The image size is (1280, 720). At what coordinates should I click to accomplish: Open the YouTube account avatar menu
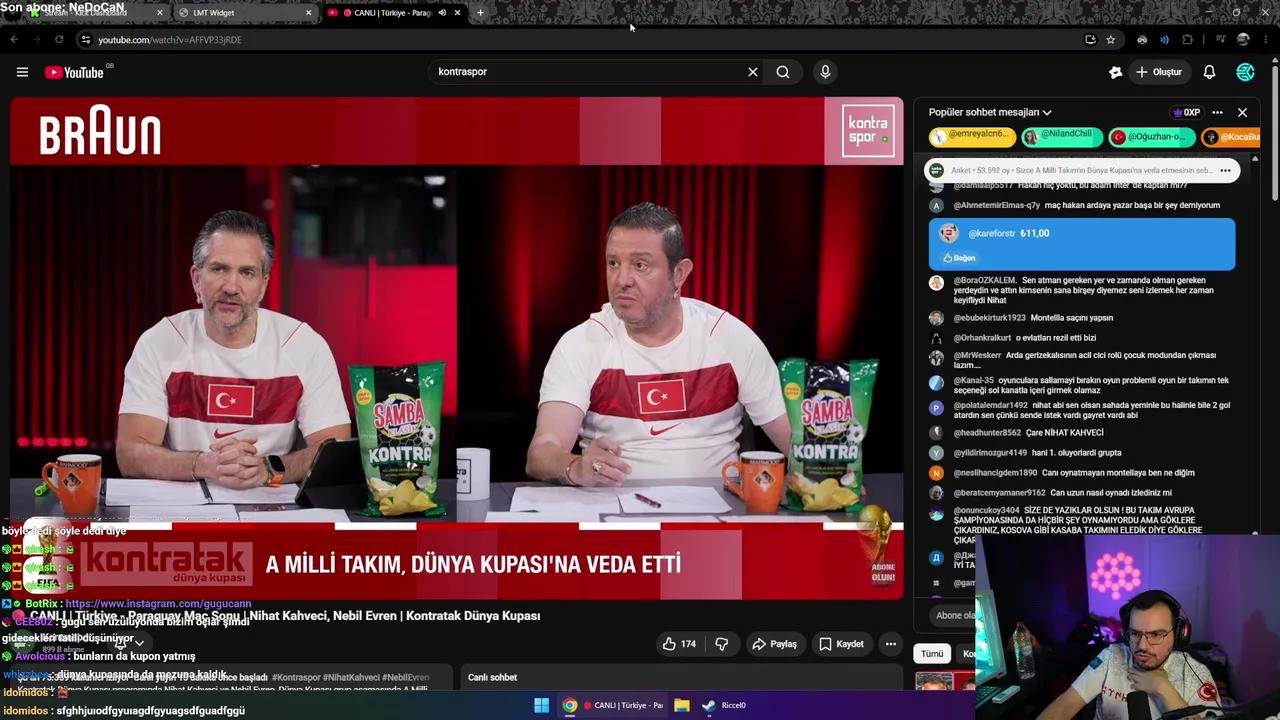1245,72
